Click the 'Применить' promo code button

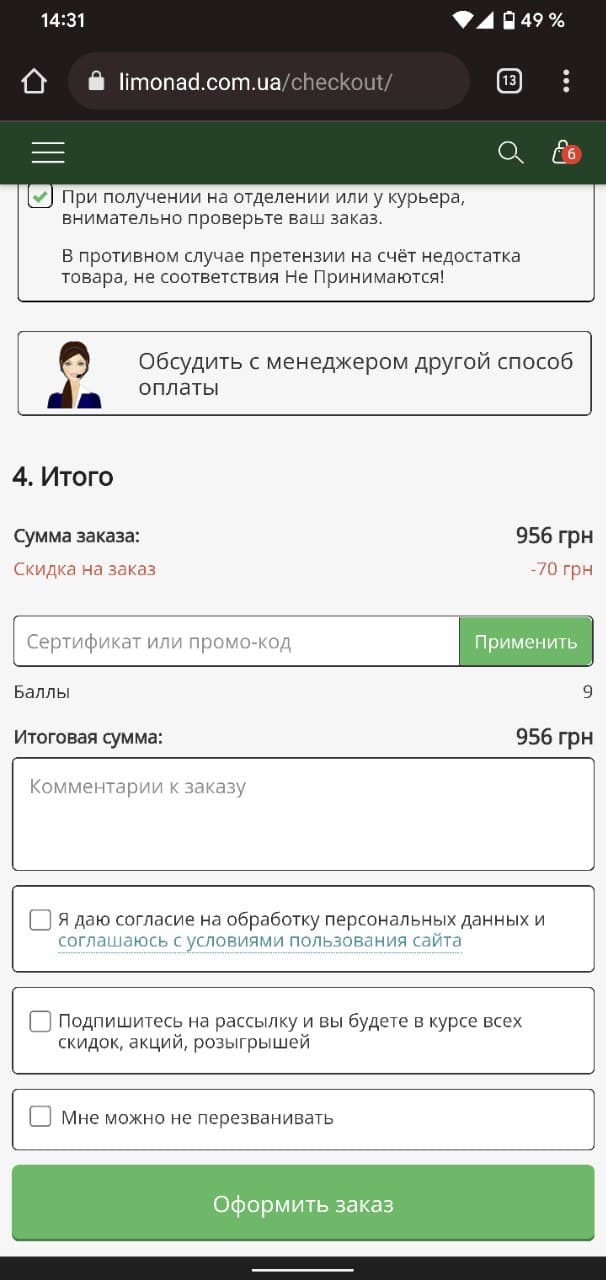[x=526, y=641]
